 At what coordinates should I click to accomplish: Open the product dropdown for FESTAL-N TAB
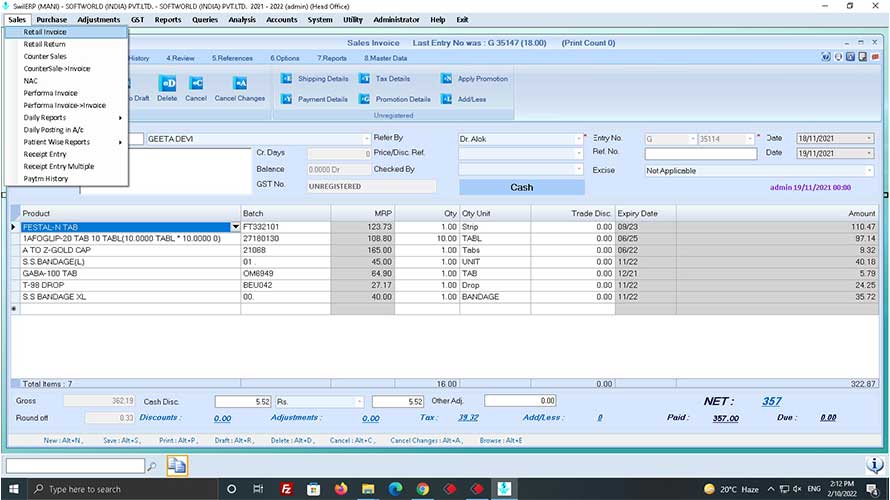236,228
